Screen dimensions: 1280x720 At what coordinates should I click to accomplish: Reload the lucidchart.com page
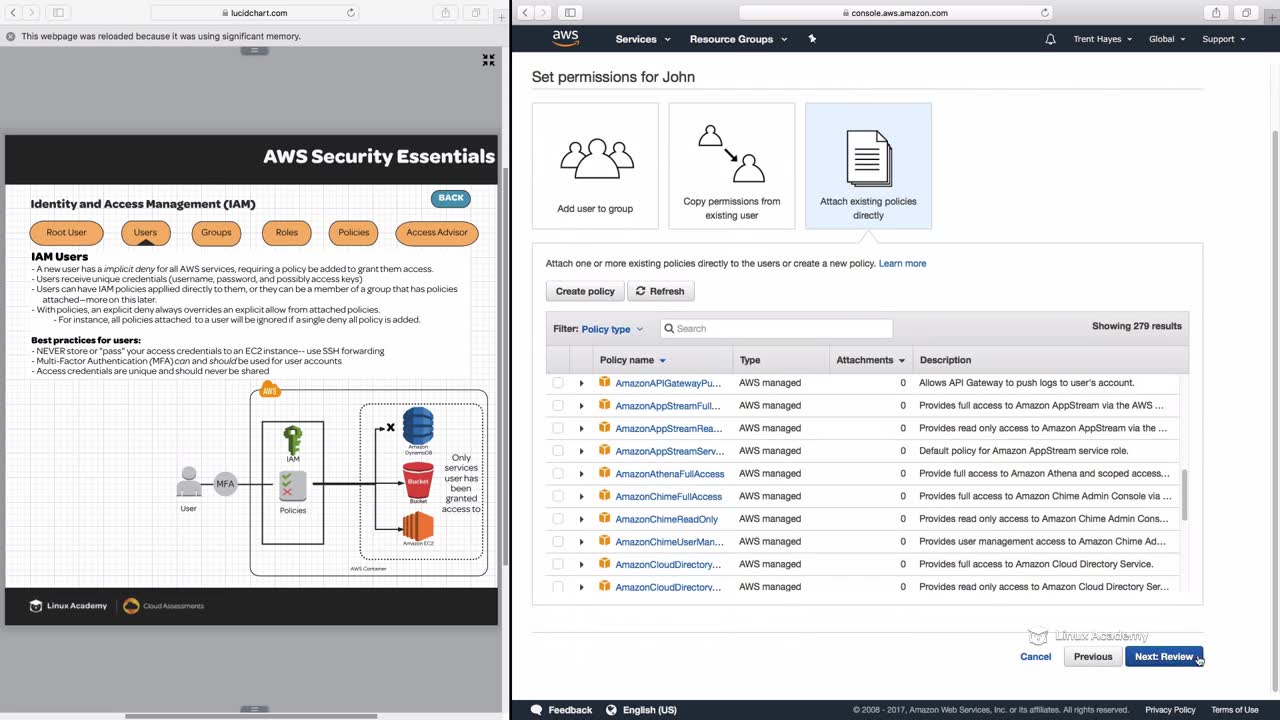coord(351,13)
